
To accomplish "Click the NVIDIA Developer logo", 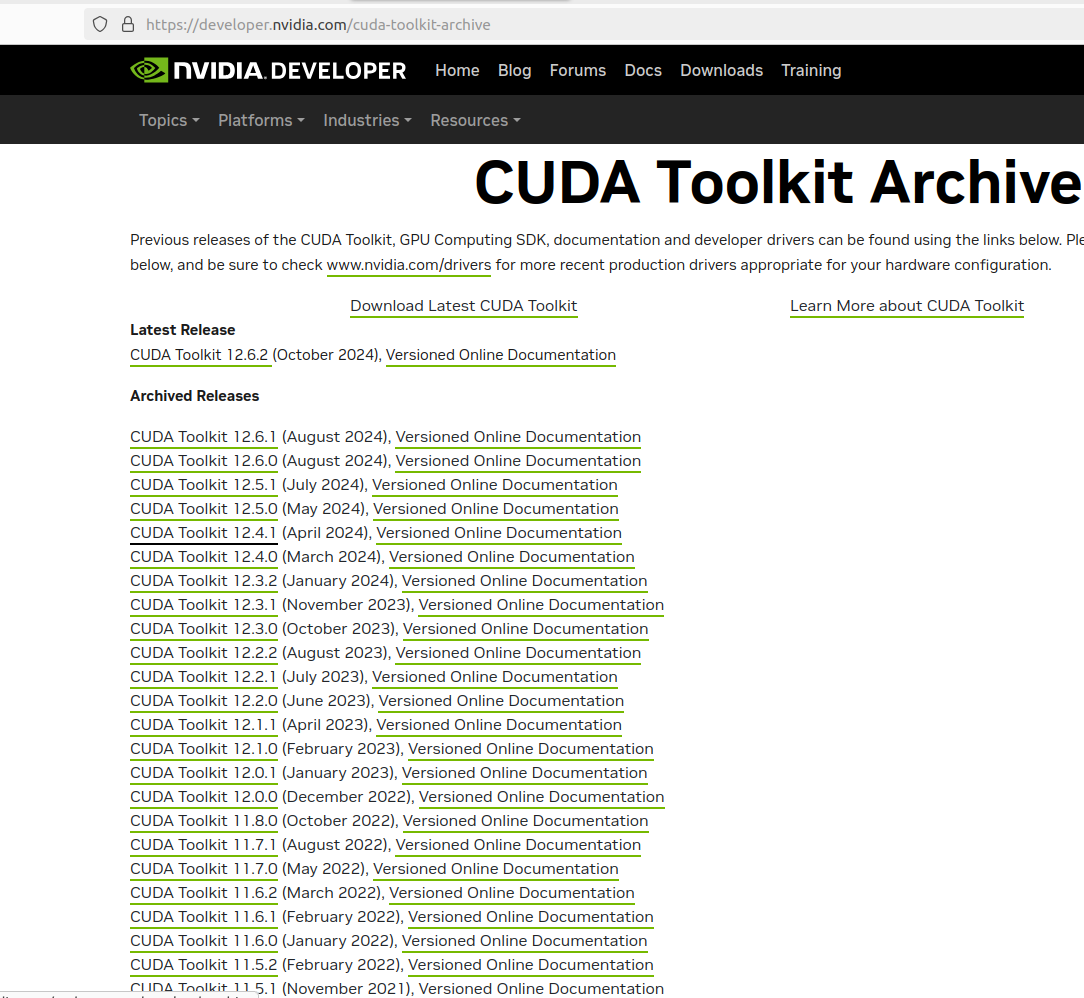I will point(268,70).
